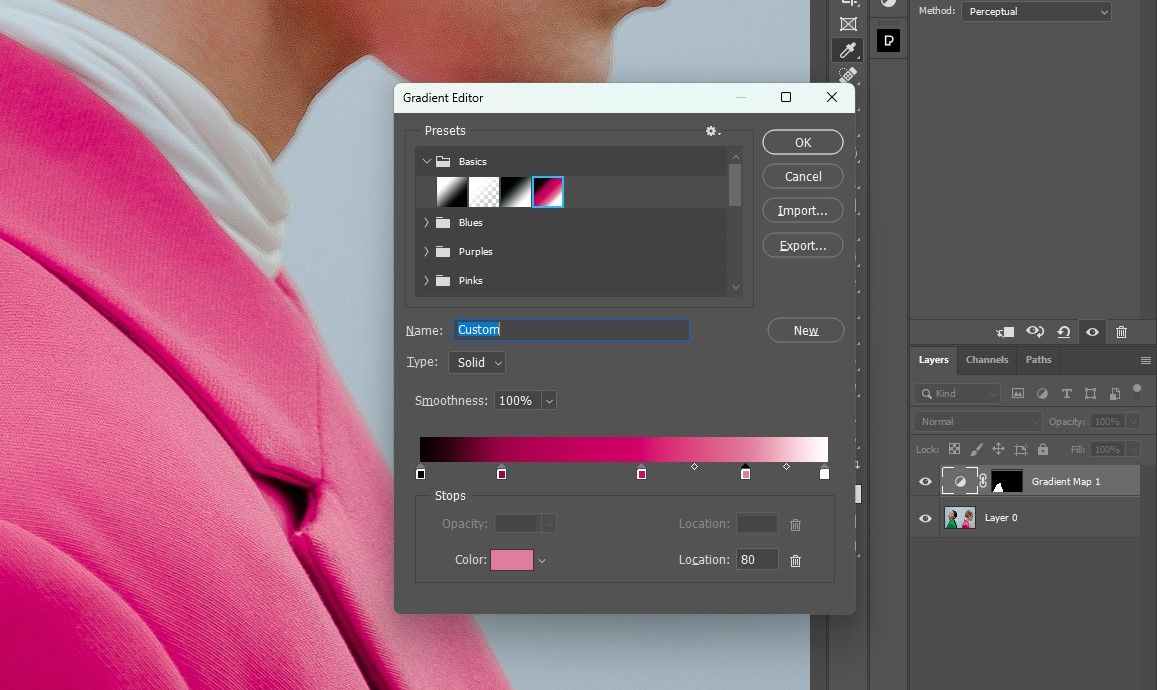Filter layers by adjustment layer icon
Screen dimensions: 1157x690
click(x=1042, y=393)
